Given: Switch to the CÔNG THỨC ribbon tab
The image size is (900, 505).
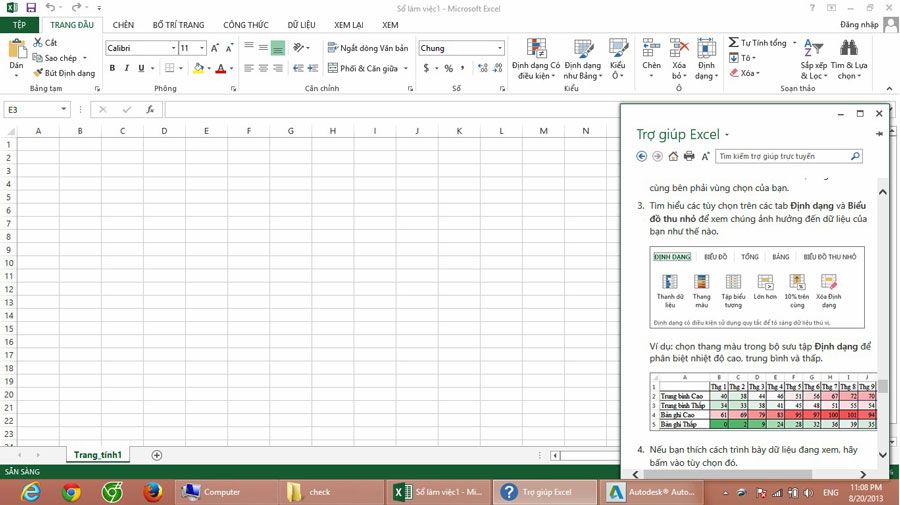Looking at the screenshot, I should [245, 25].
